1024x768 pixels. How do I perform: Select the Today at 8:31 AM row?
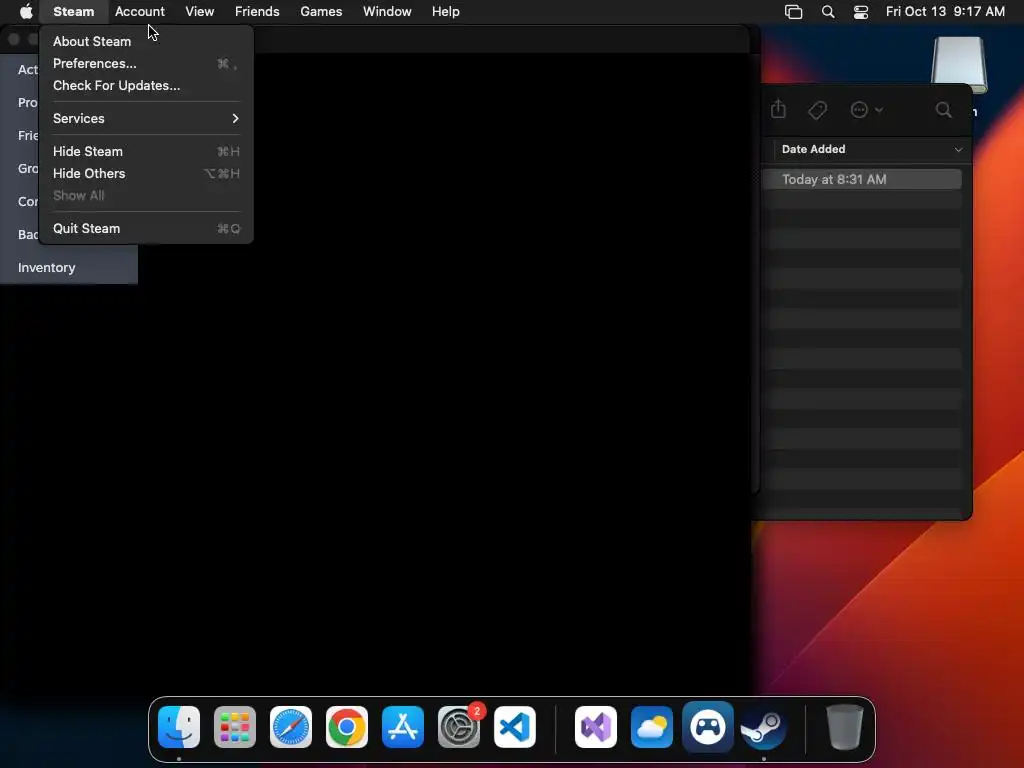click(863, 180)
